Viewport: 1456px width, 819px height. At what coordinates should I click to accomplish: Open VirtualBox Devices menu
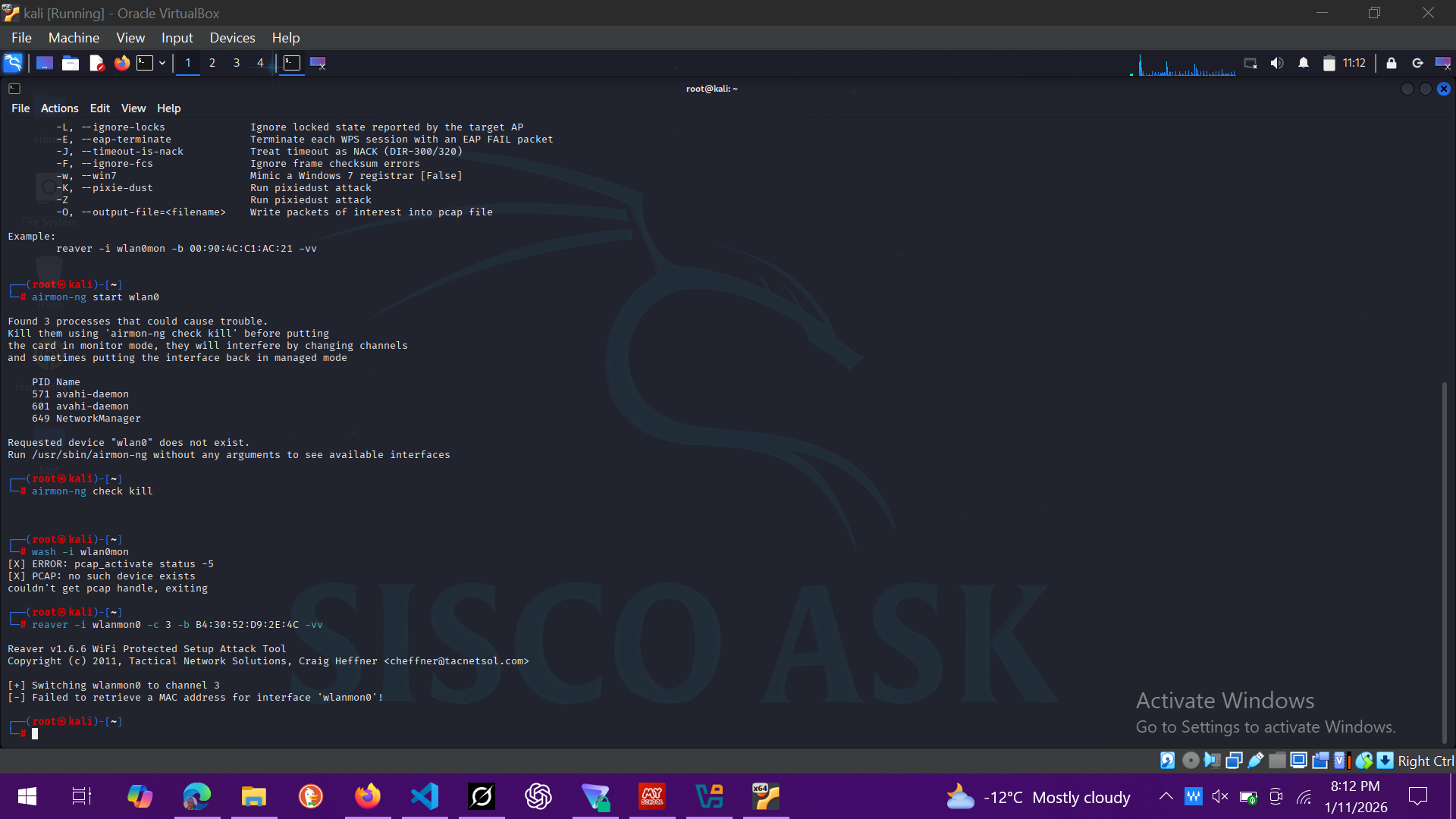point(232,38)
